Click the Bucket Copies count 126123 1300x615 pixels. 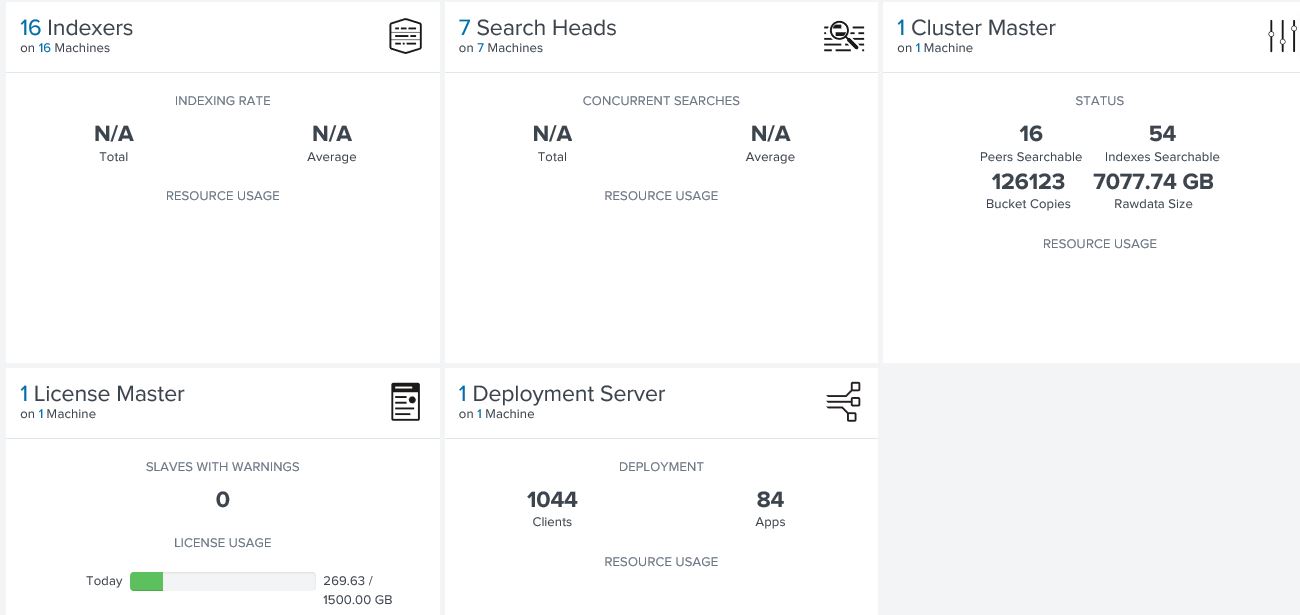click(x=1029, y=181)
